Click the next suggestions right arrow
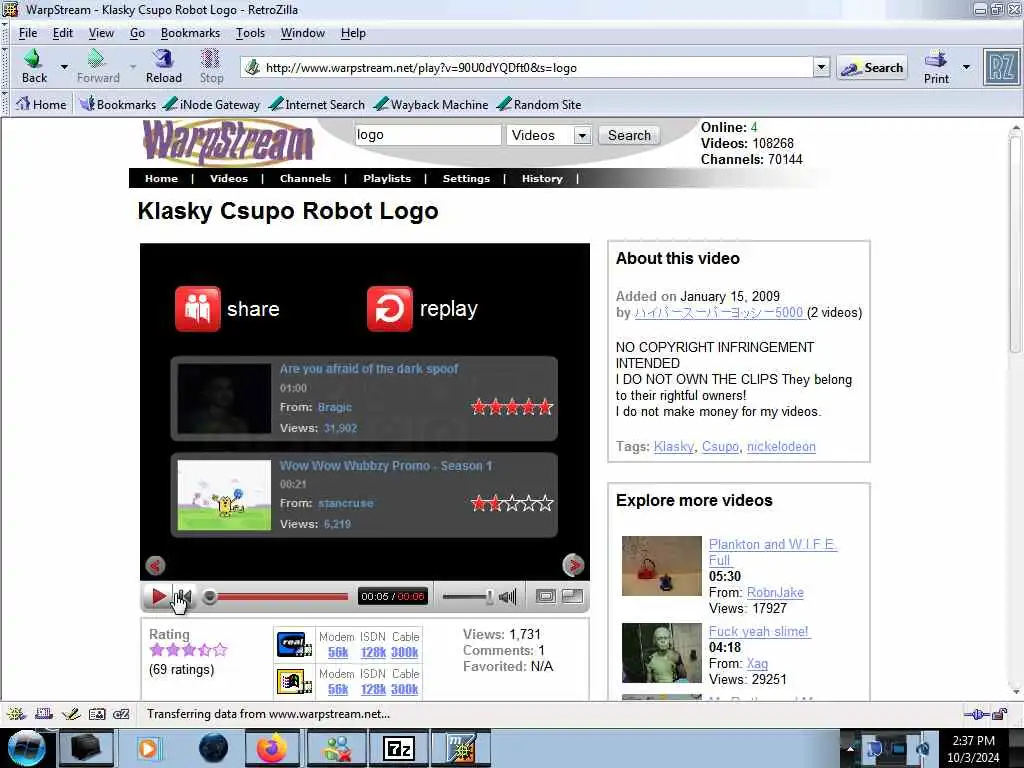The image size is (1024, 768). pyautogui.click(x=573, y=565)
